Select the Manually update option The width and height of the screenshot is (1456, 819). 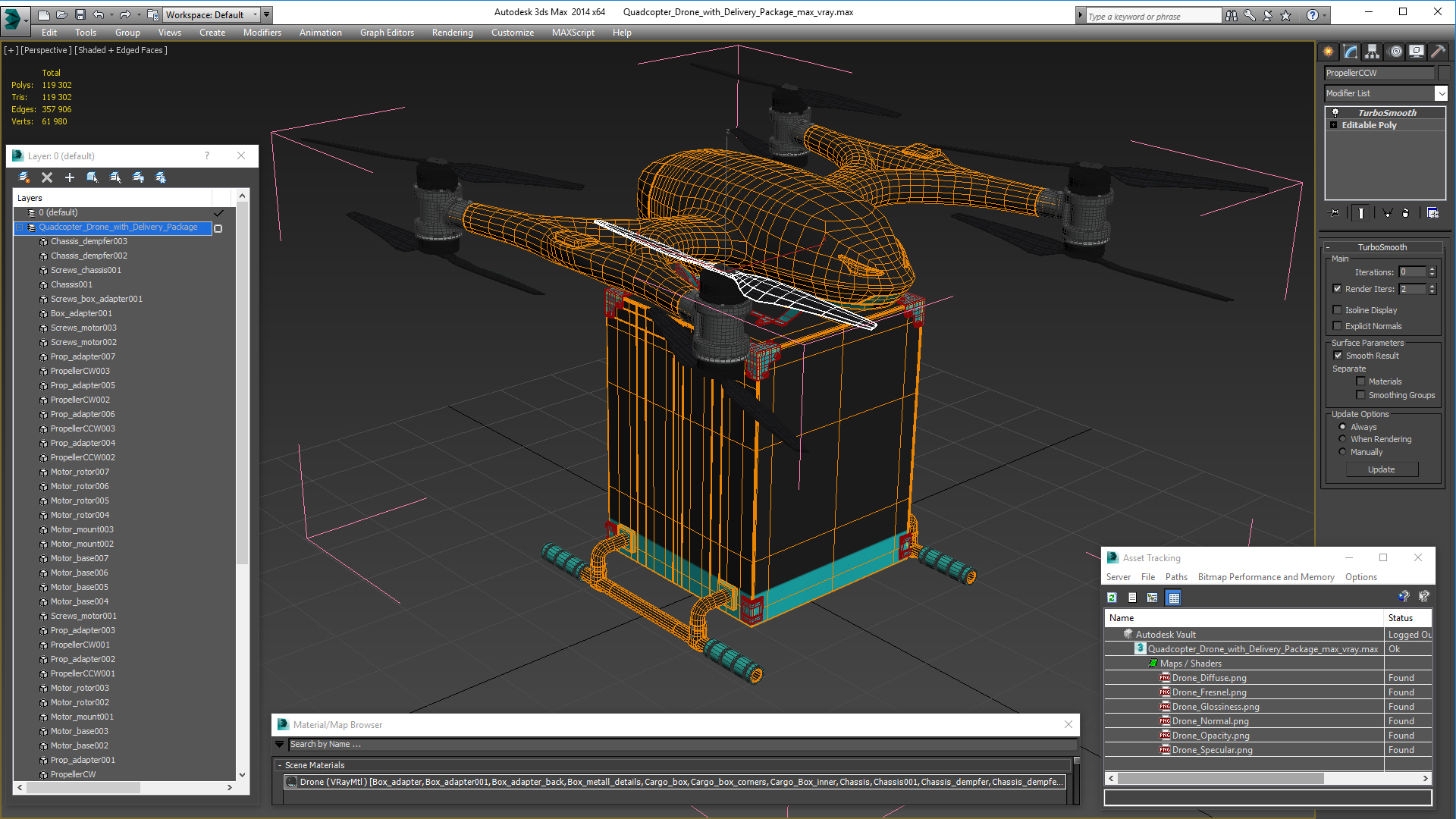(x=1343, y=451)
